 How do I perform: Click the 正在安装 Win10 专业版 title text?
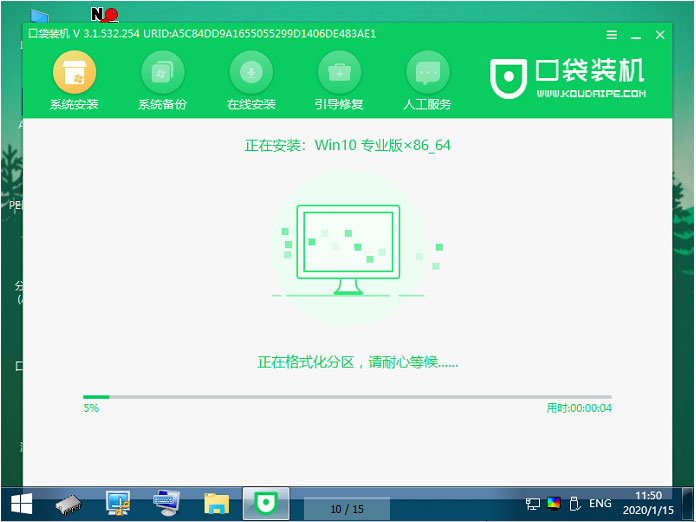click(347, 145)
